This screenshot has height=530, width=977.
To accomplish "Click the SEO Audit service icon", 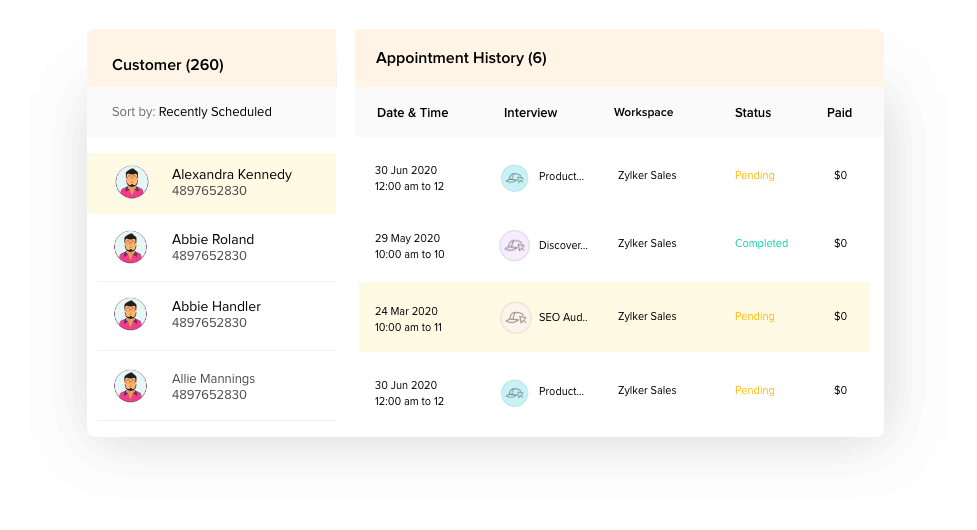I will [514, 317].
